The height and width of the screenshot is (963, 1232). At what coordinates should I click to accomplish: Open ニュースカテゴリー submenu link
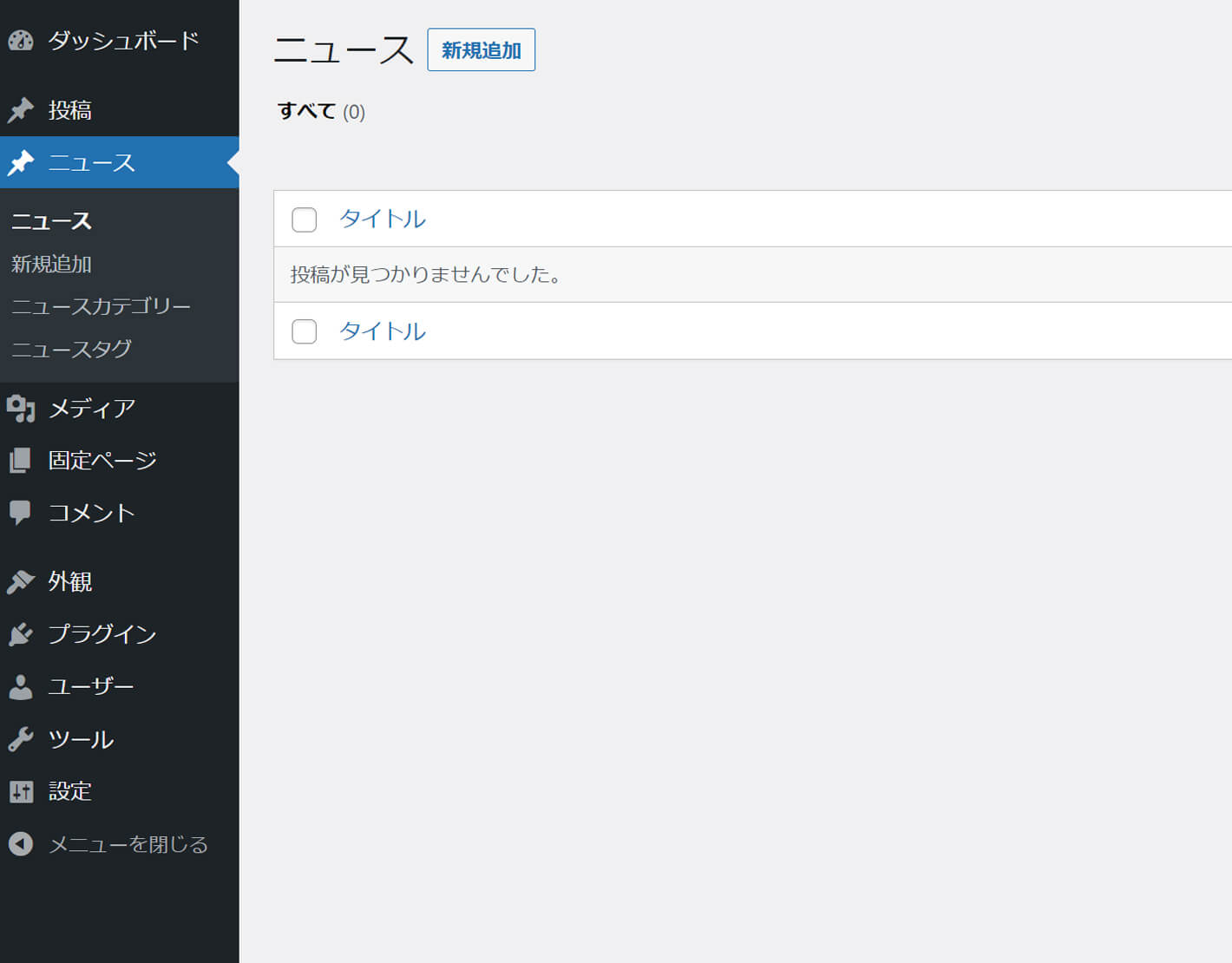(101, 306)
